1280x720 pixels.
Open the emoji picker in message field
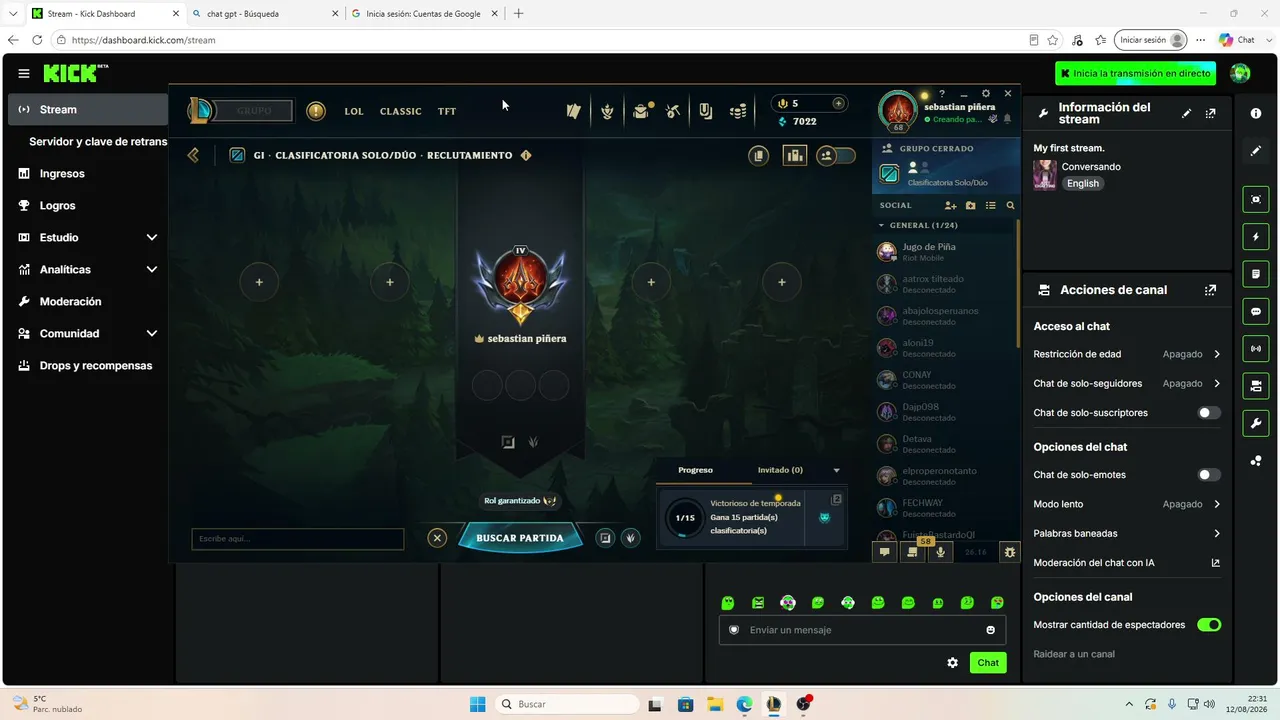pos(991,630)
